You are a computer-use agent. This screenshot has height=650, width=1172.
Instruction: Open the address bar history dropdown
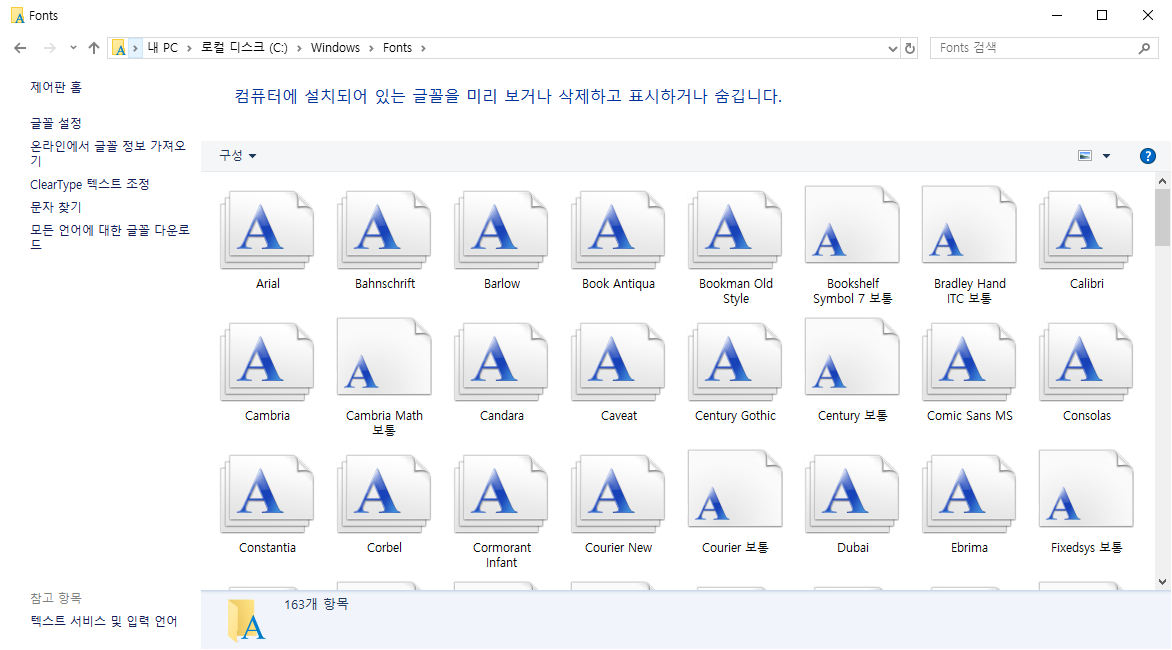tap(892, 49)
